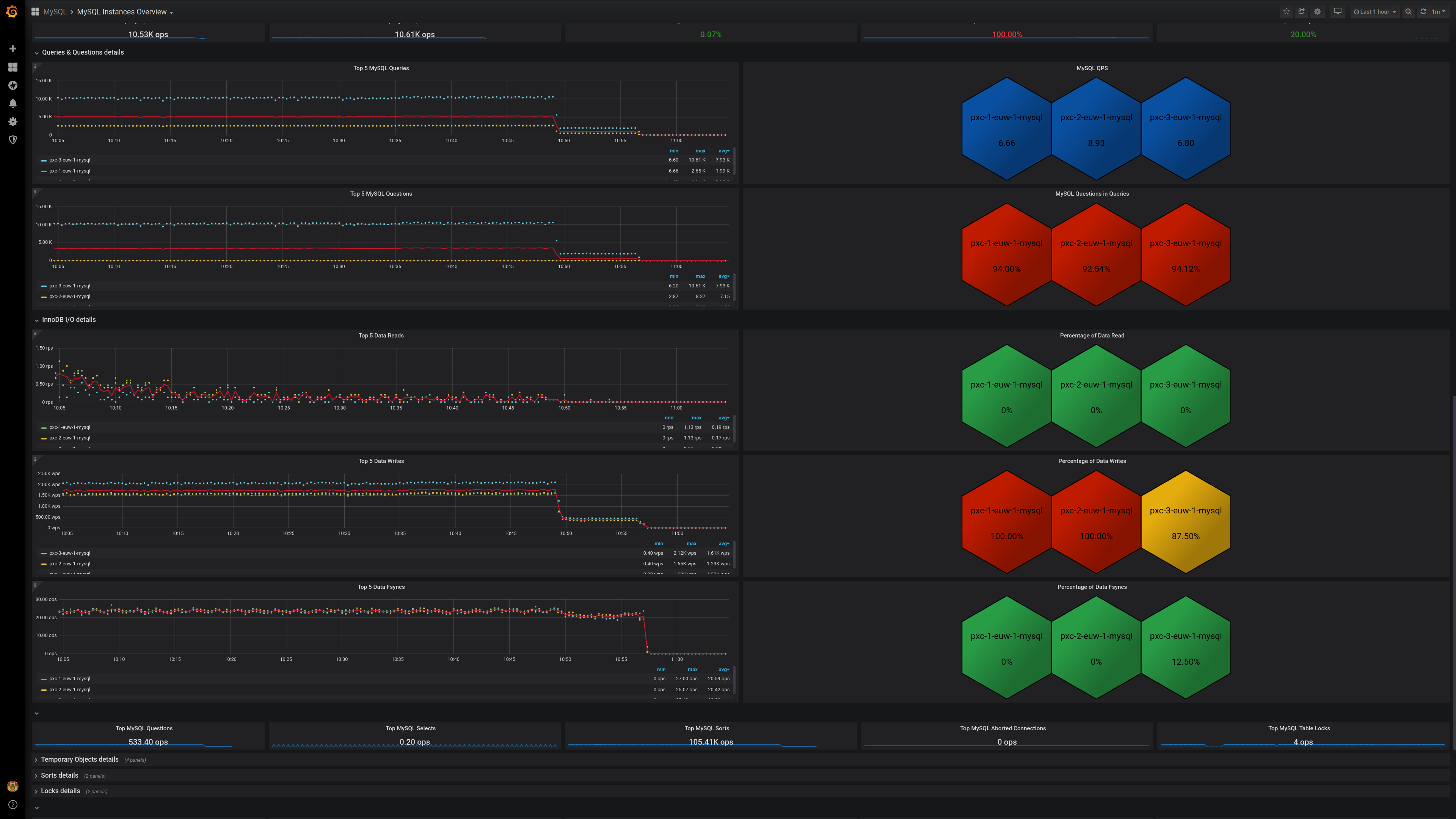Open the Last 1 hour time picker
This screenshot has width=1456, height=819.
[x=1374, y=11]
